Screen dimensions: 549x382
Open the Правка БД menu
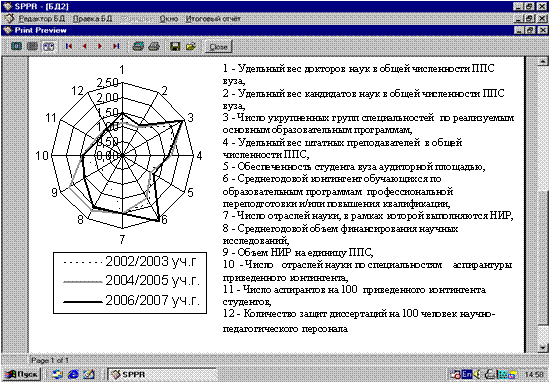click(92, 19)
